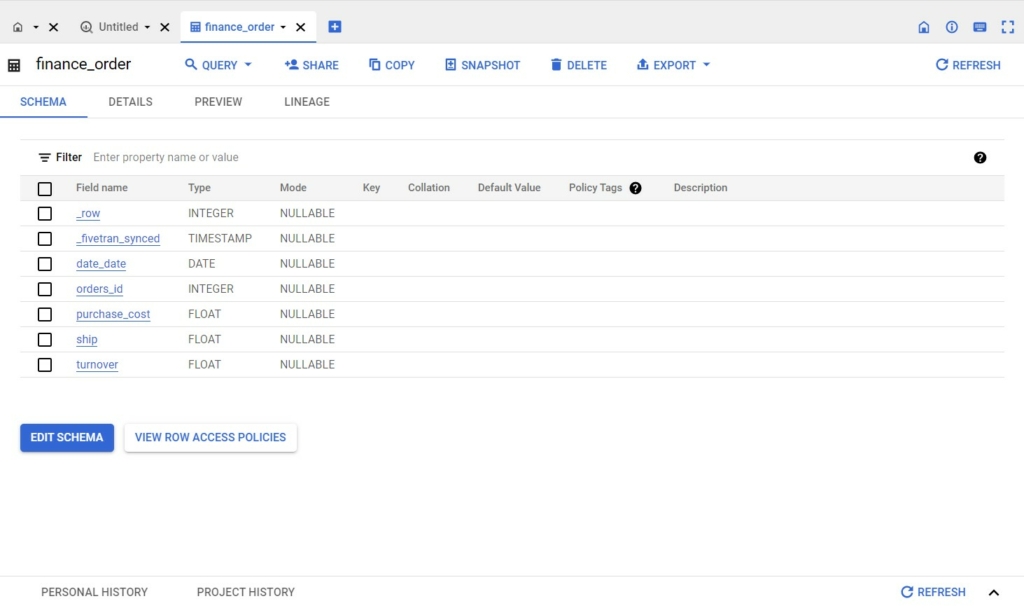Screen dimensions: 1024x608
Task: Switch to the DETAILS tab
Action: [x=131, y=102]
